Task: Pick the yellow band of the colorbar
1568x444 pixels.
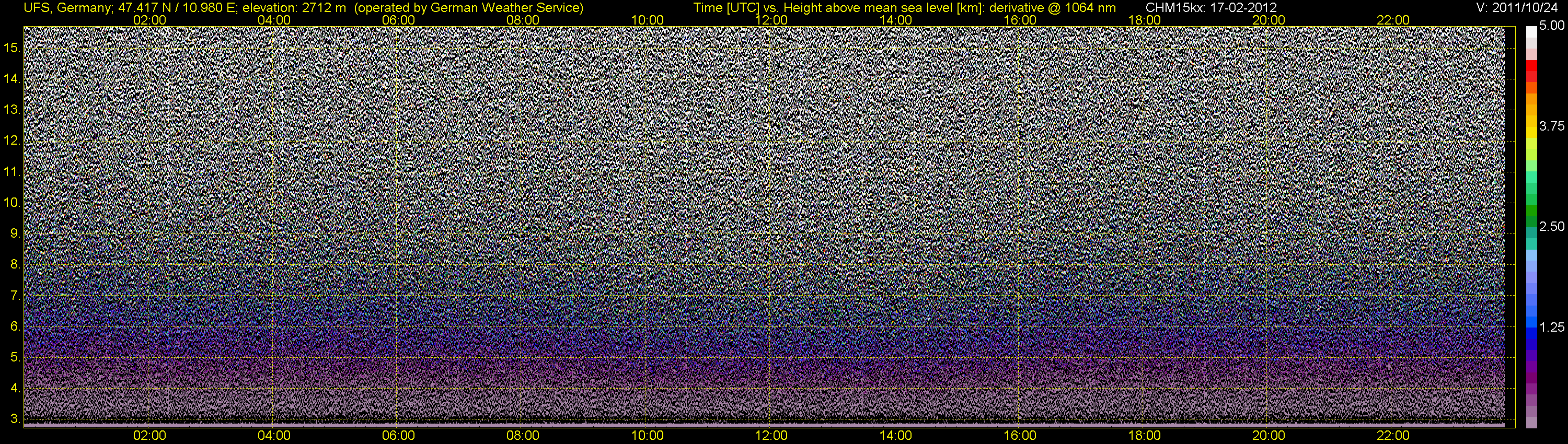Action: [x=1531, y=133]
